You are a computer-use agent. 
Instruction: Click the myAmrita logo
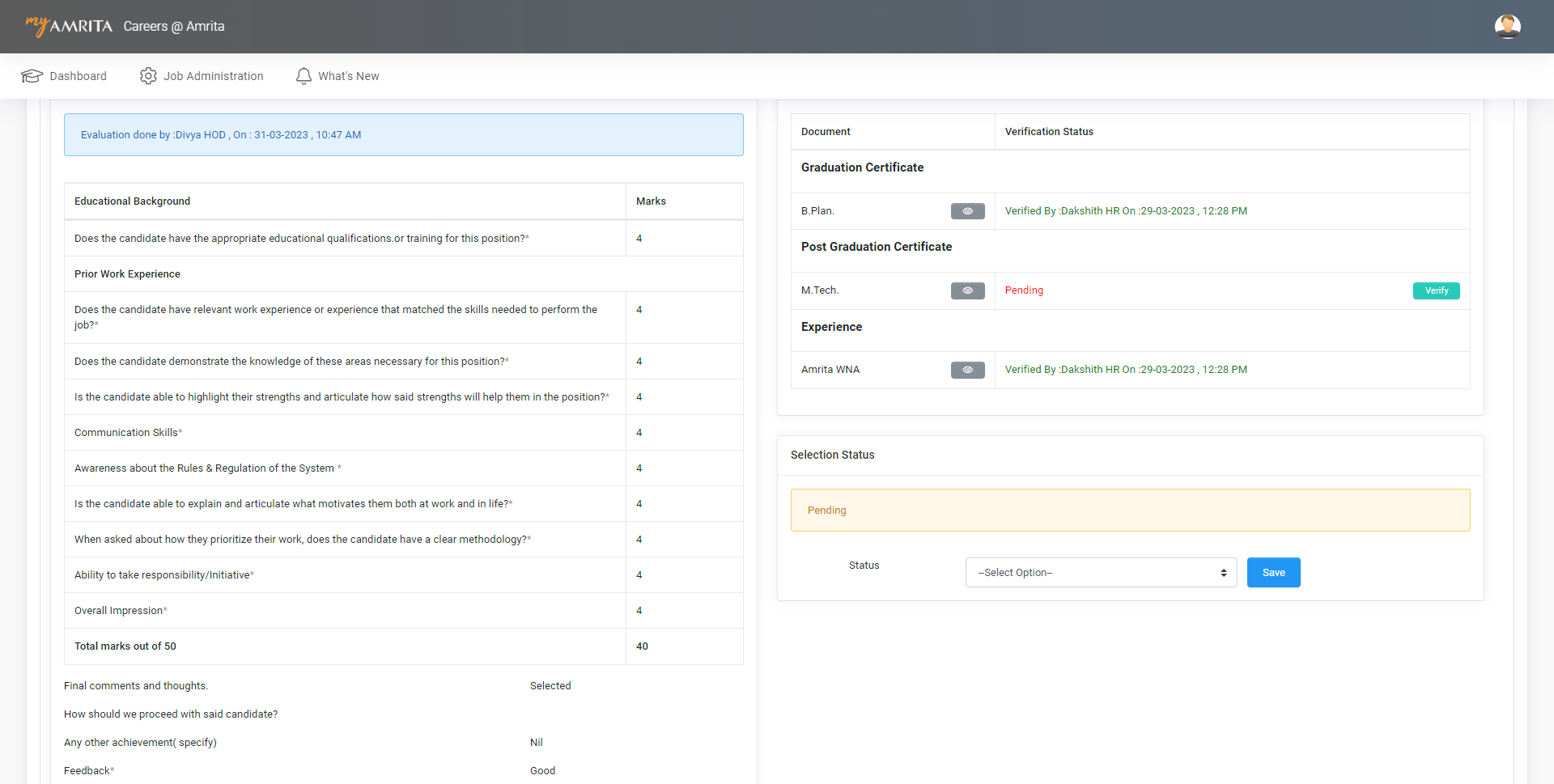pos(69,26)
